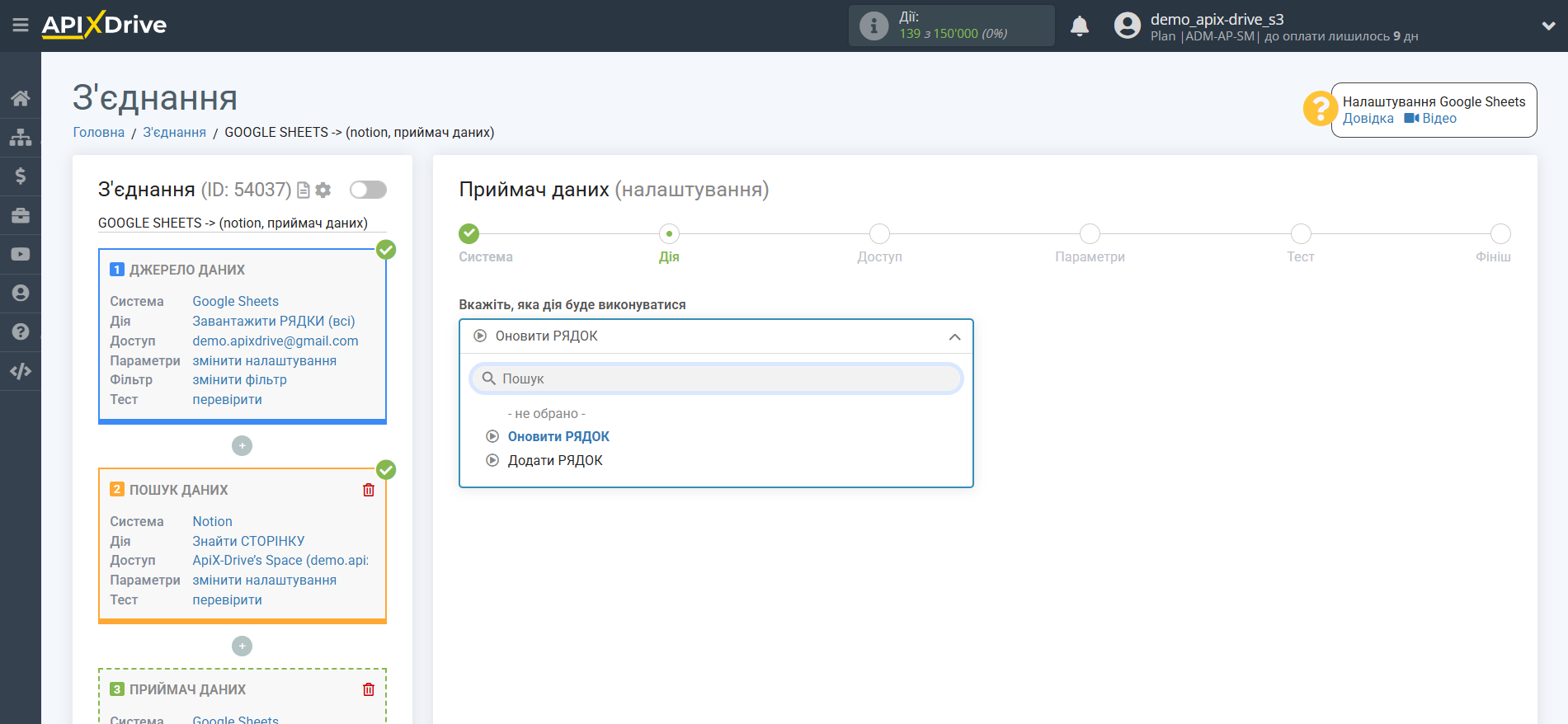This screenshot has height=724, width=1568.
Task: Toggle the connection on/off switch
Action: coord(368,190)
